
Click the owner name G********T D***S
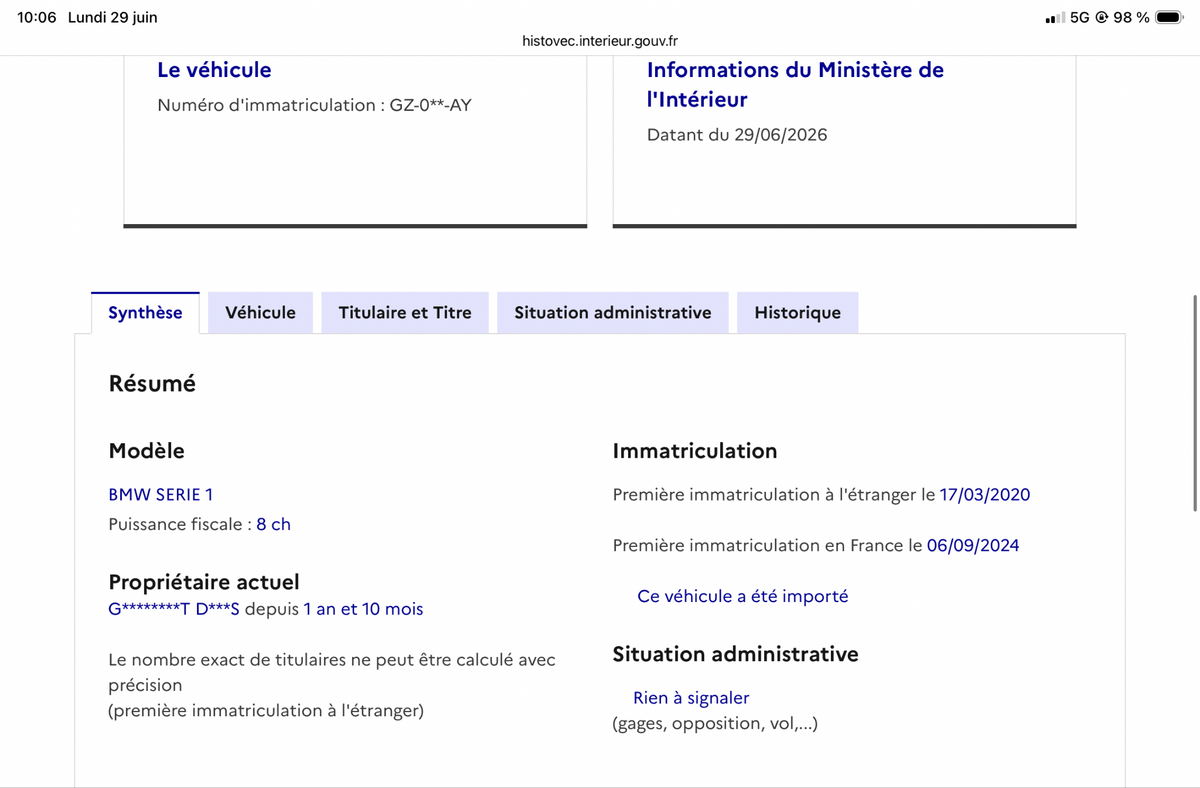pyautogui.click(x=174, y=609)
